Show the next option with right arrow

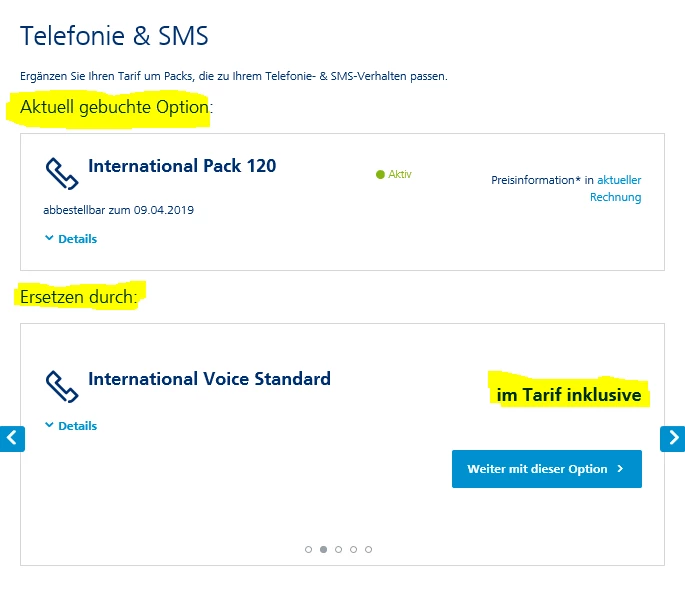click(673, 438)
